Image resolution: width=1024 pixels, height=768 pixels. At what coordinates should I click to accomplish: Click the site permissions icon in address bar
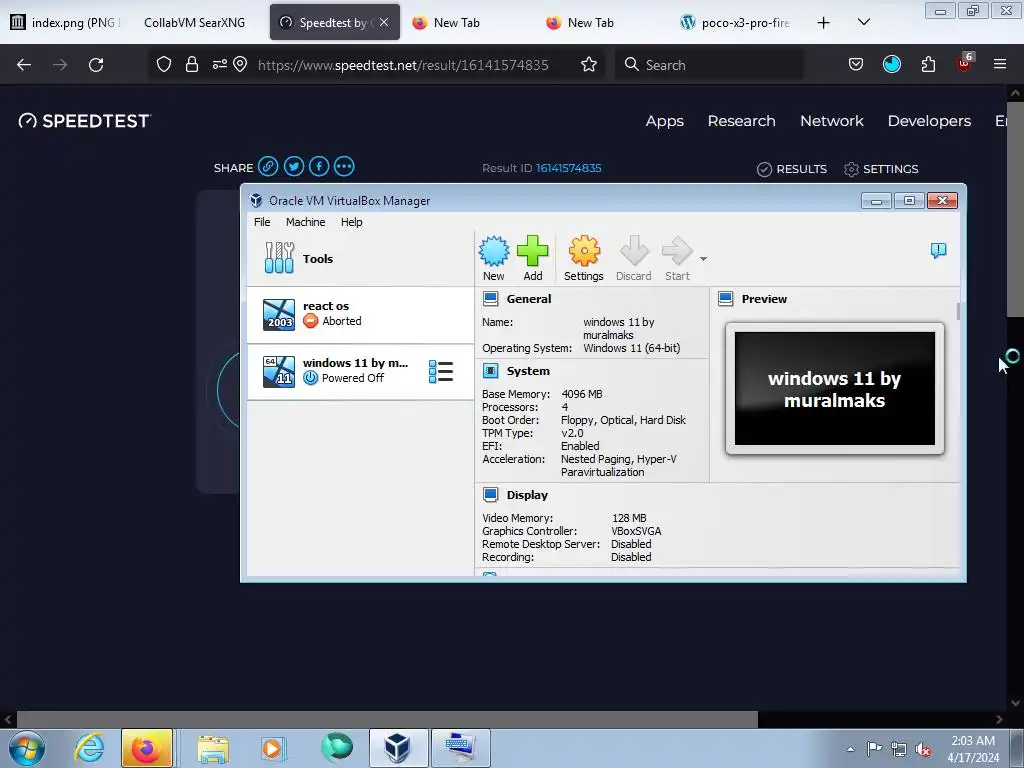click(x=219, y=64)
